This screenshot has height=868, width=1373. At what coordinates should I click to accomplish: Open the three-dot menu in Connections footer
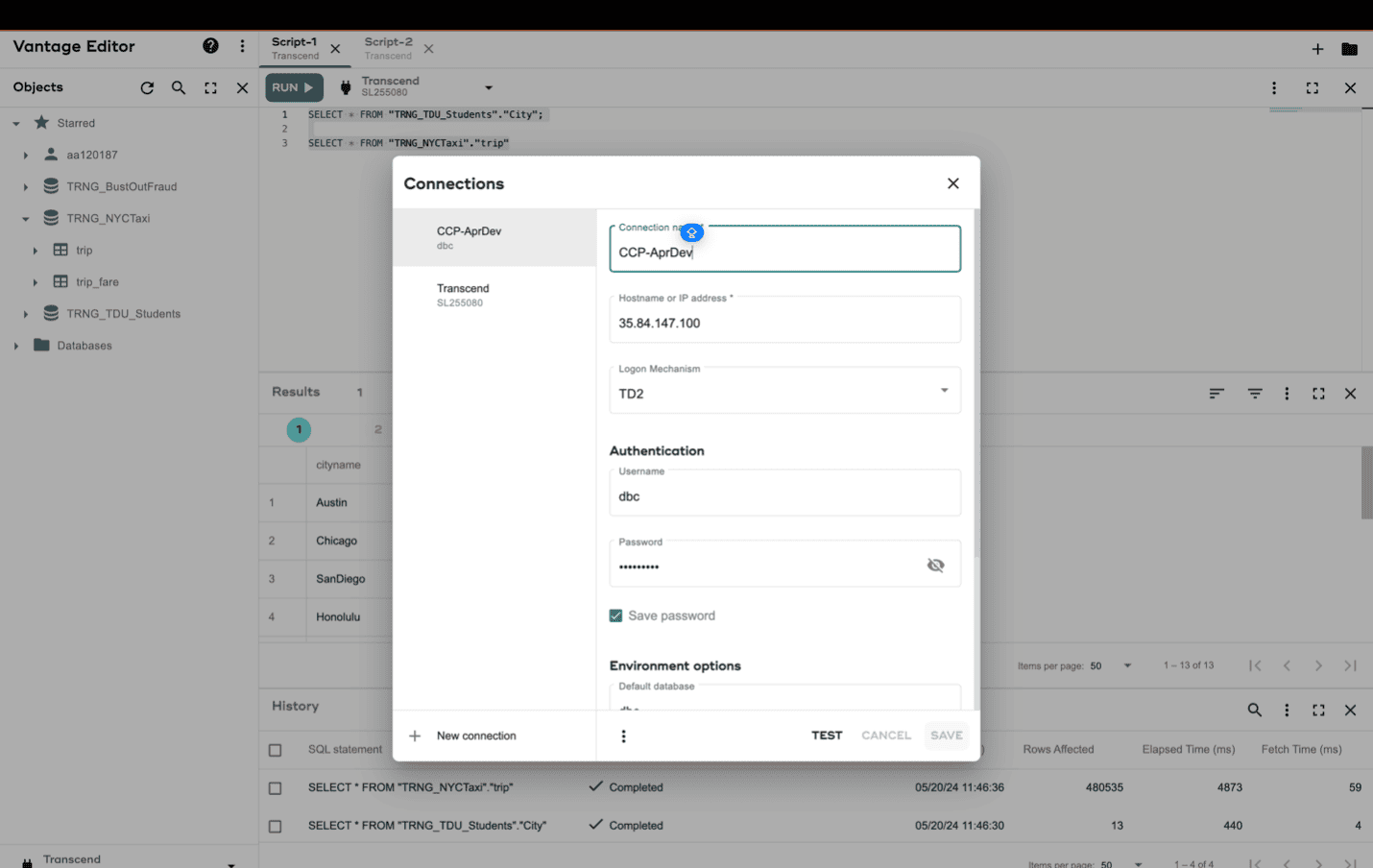pos(623,736)
